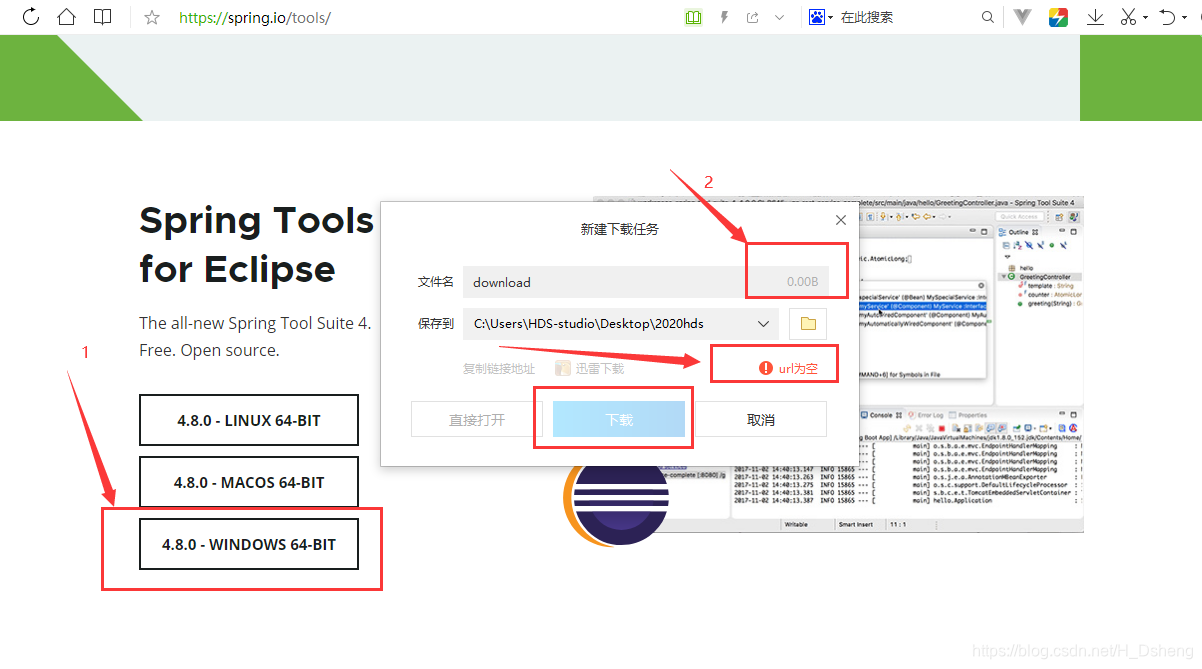Reload the page with the refresh icon
Screen dimensions: 1202x669
pos(30,17)
